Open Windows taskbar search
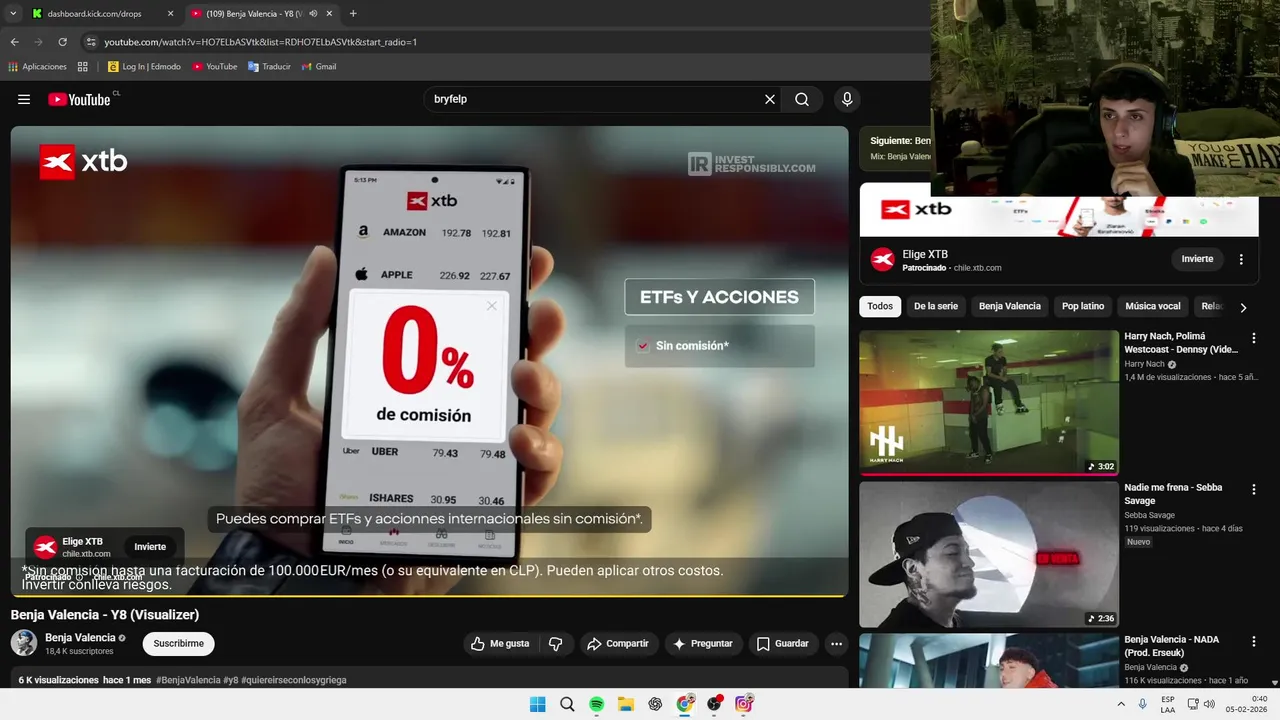The image size is (1280, 720). click(567, 704)
